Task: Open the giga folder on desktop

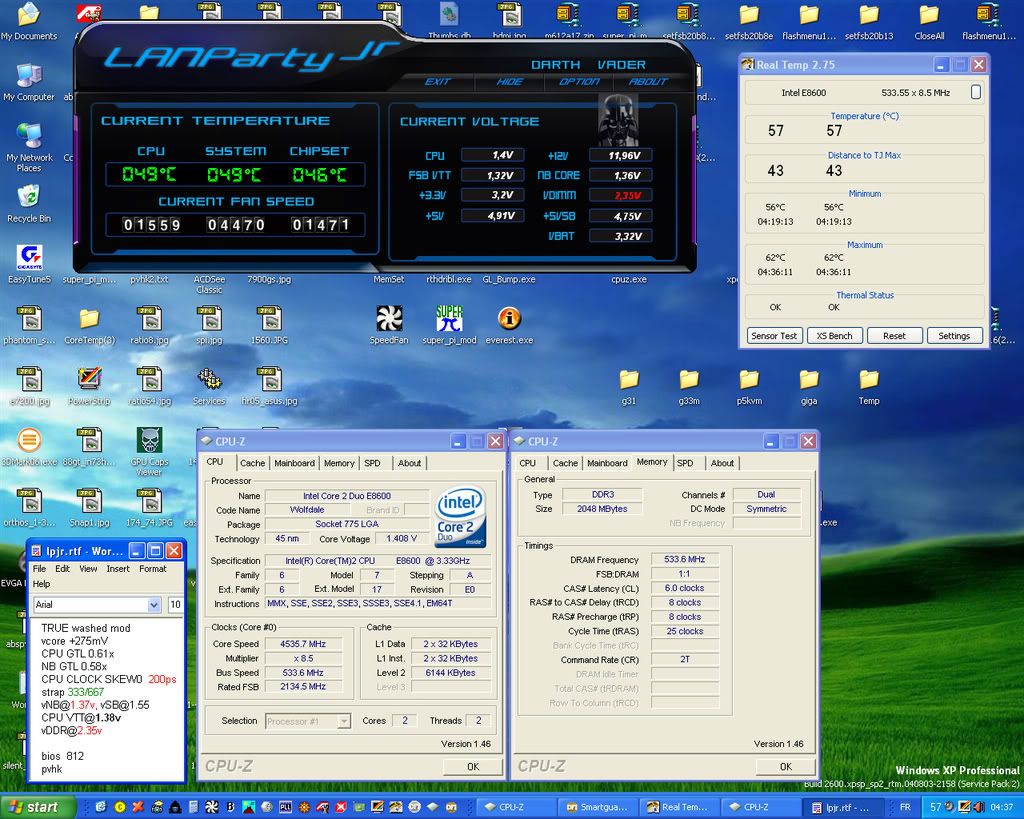Action: tap(809, 380)
